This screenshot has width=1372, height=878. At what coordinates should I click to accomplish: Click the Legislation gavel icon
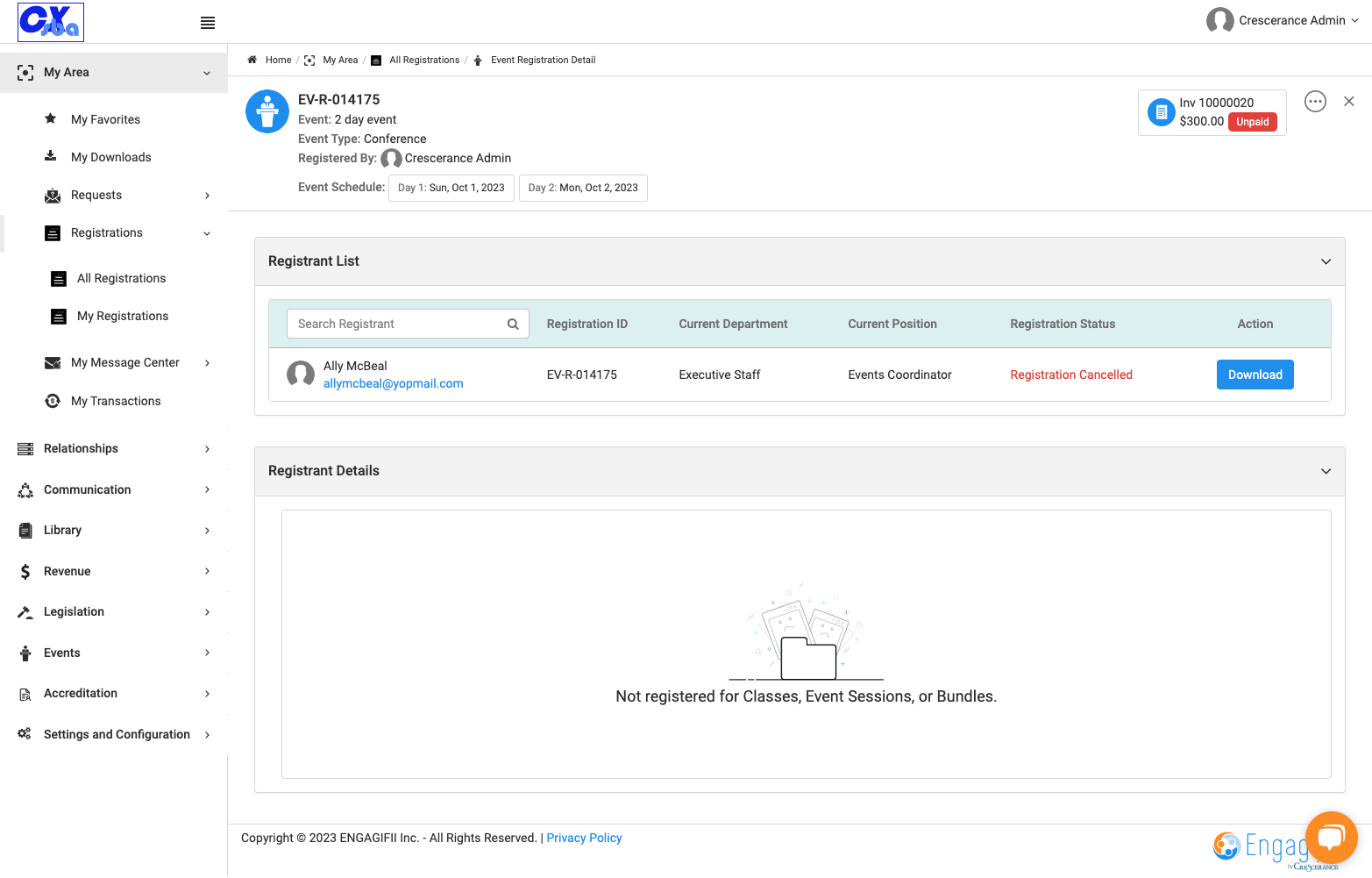pos(25,611)
